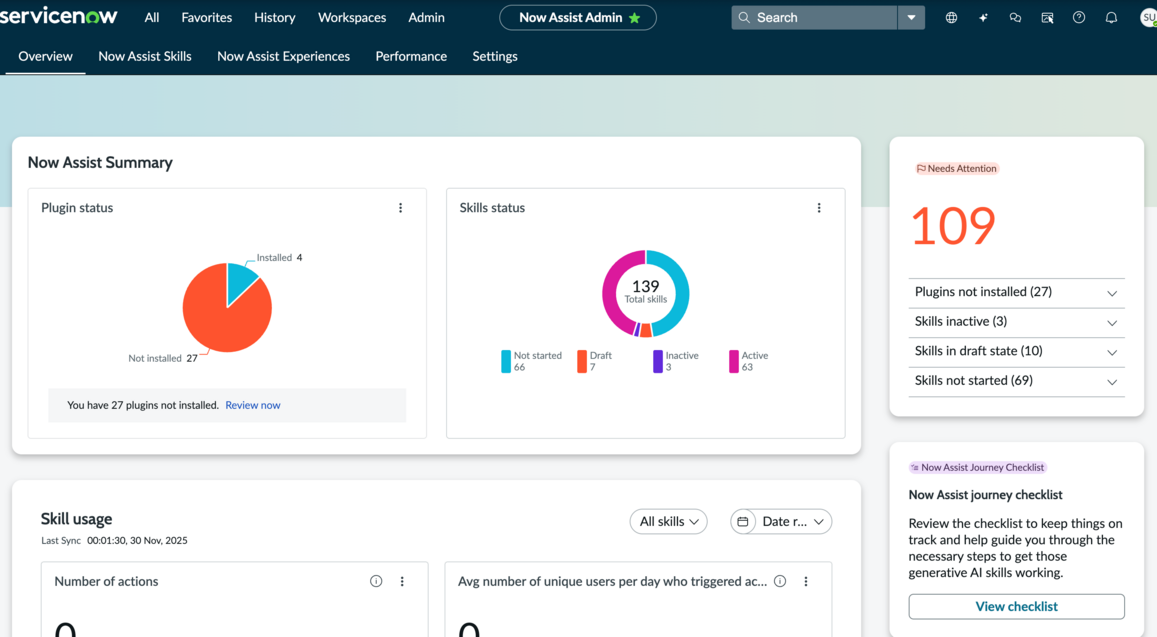Open Plugin status card options menu

coord(401,208)
